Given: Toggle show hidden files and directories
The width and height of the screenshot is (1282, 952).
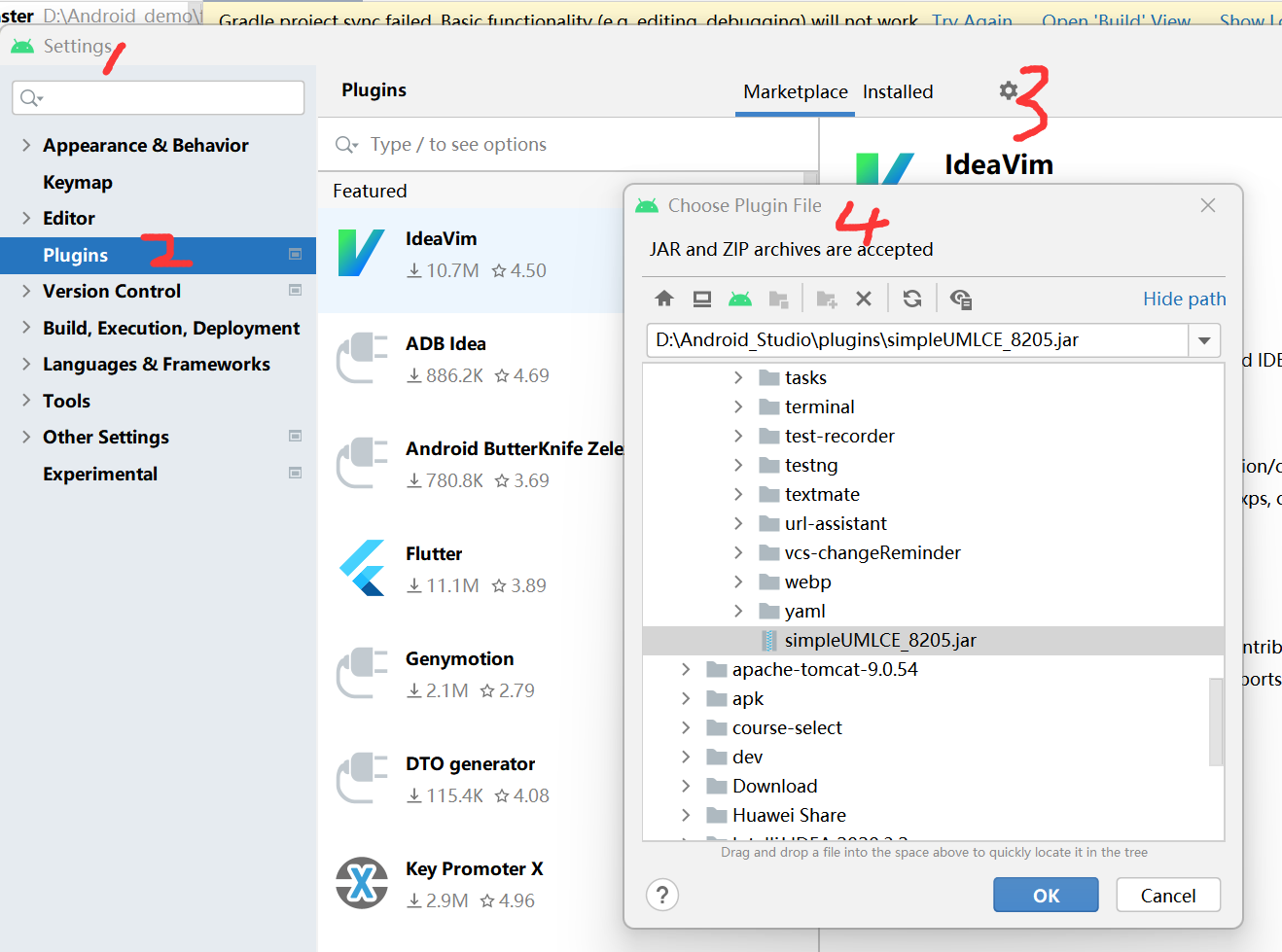Looking at the screenshot, I should pos(961,299).
